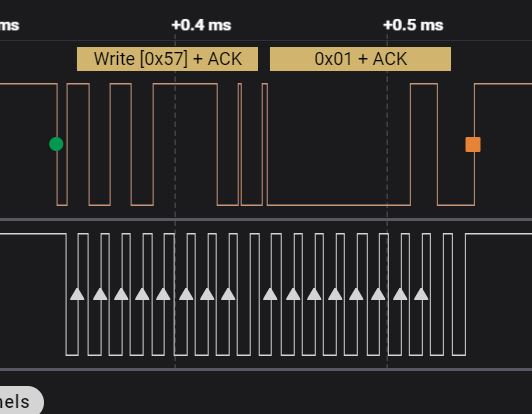Image resolution: width=532 pixels, height=414 pixels.
Task: Click the unmarked ACK clock pulse between the two bytes
Action: point(255,294)
